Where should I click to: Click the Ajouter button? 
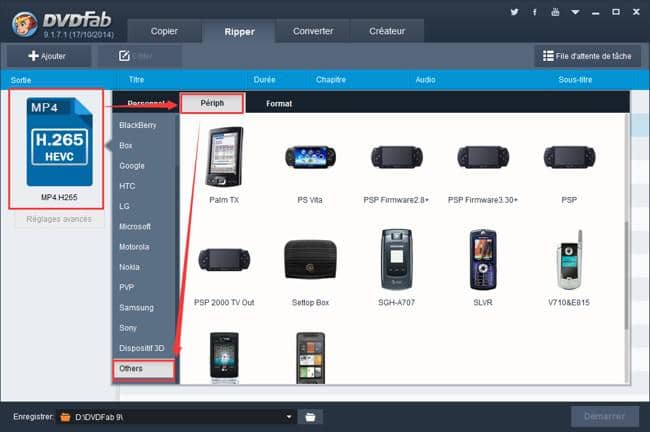[48, 56]
